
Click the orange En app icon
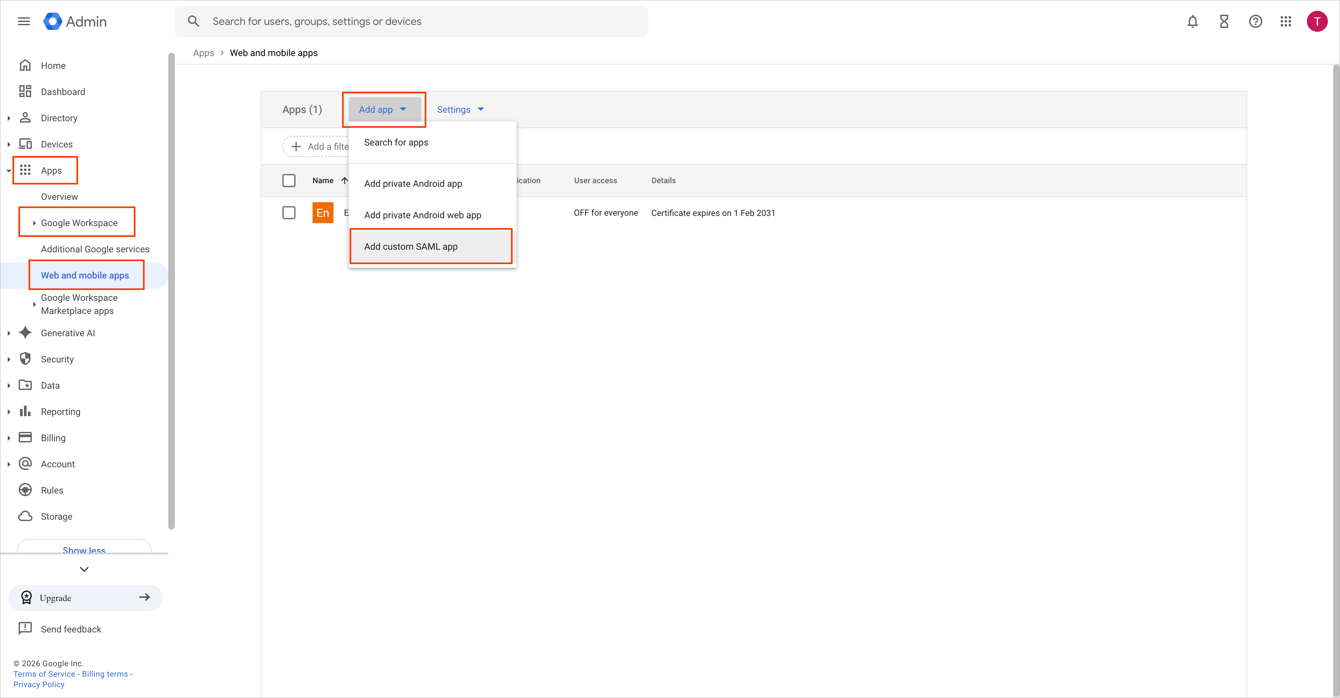[323, 213]
